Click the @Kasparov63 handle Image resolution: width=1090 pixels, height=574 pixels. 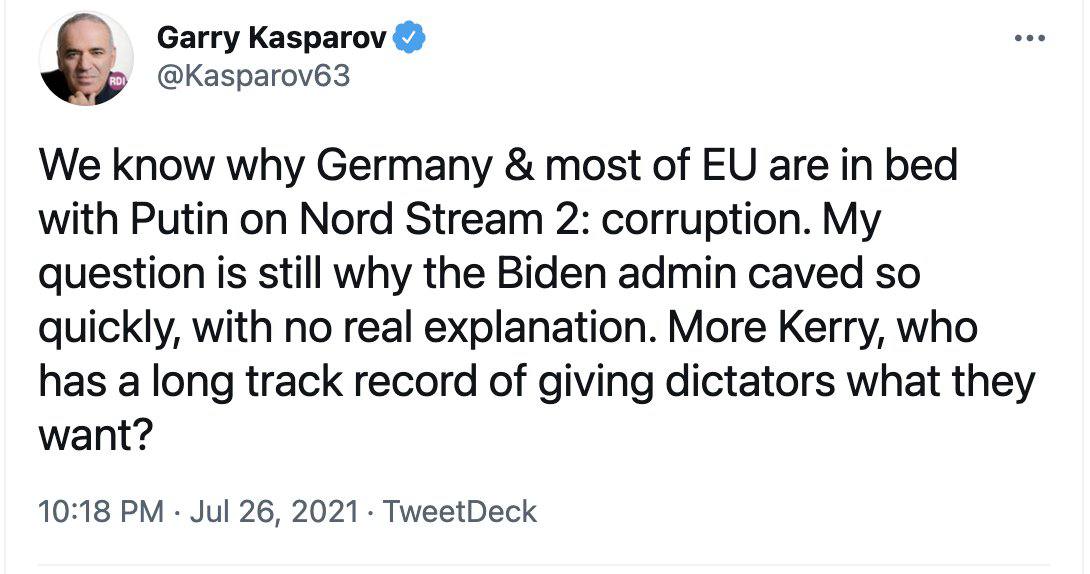pos(254,76)
